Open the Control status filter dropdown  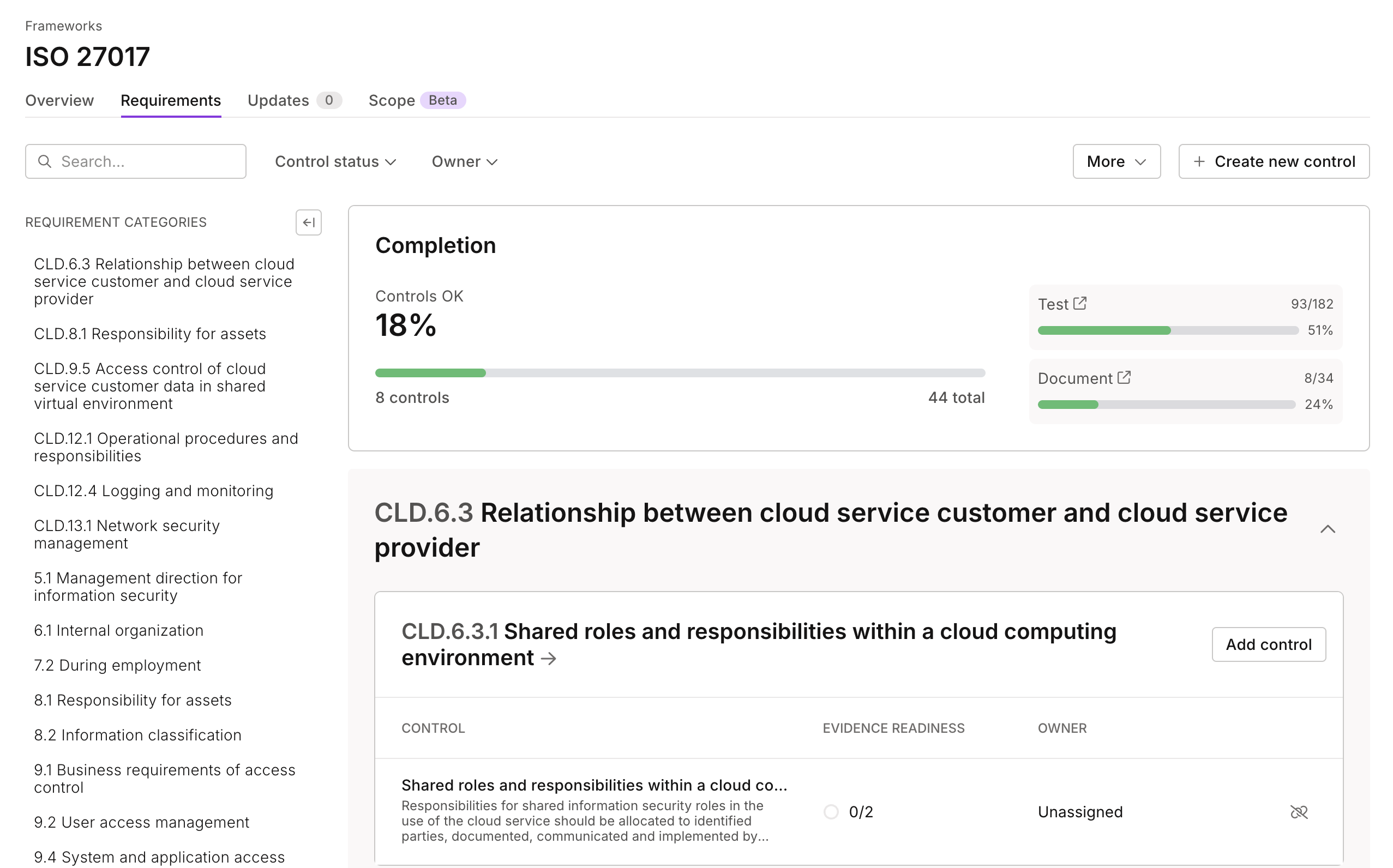335,161
